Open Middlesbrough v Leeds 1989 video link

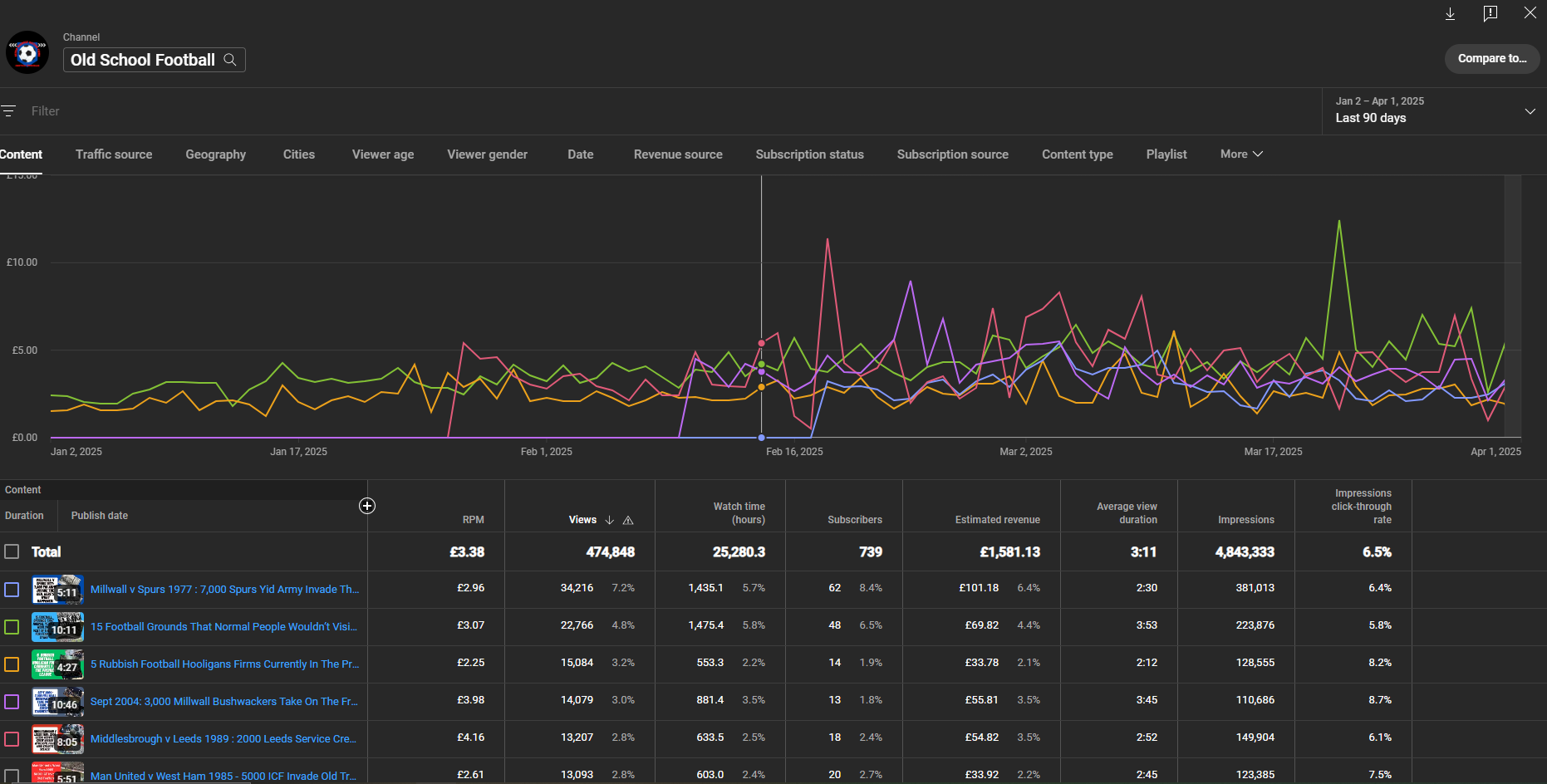[x=223, y=739]
